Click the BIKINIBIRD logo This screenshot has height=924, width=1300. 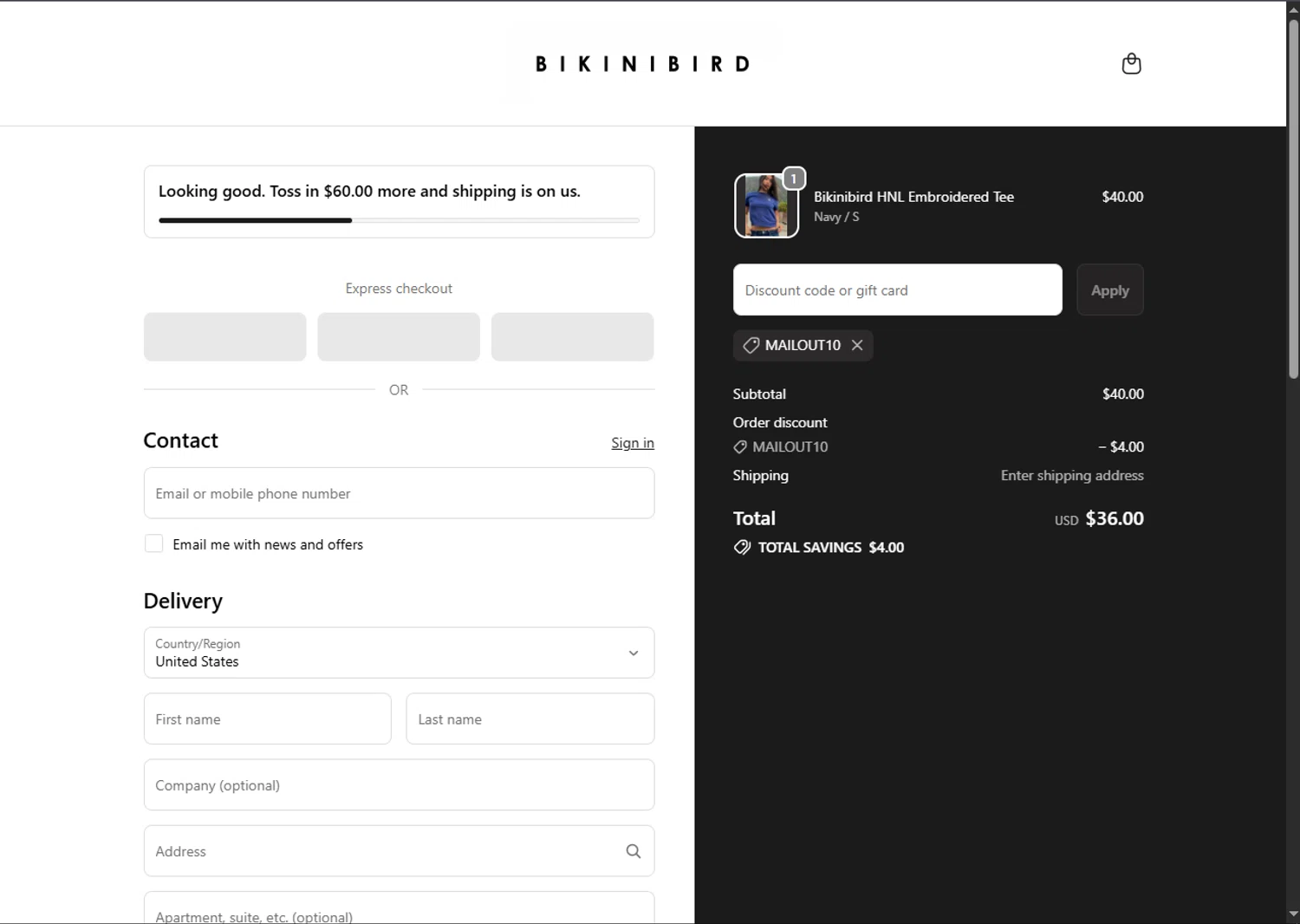click(642, 63)
